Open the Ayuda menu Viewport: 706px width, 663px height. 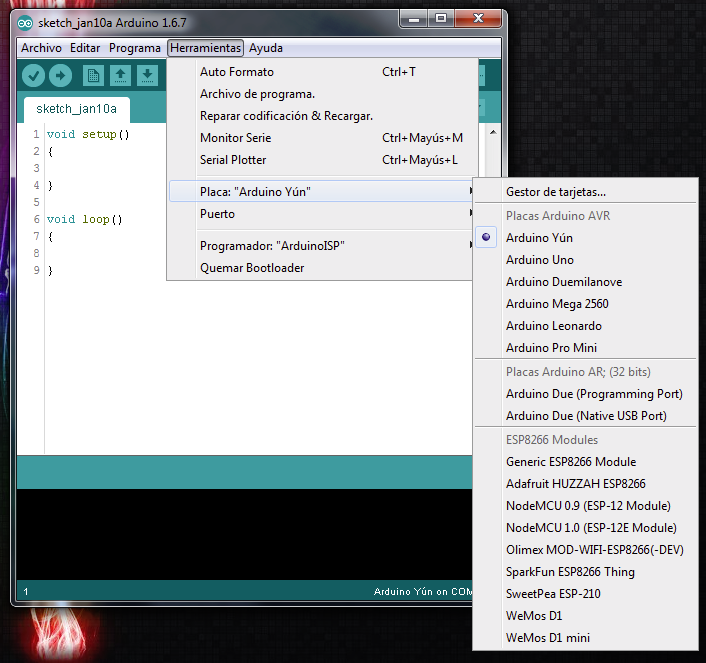click(266, 48)
